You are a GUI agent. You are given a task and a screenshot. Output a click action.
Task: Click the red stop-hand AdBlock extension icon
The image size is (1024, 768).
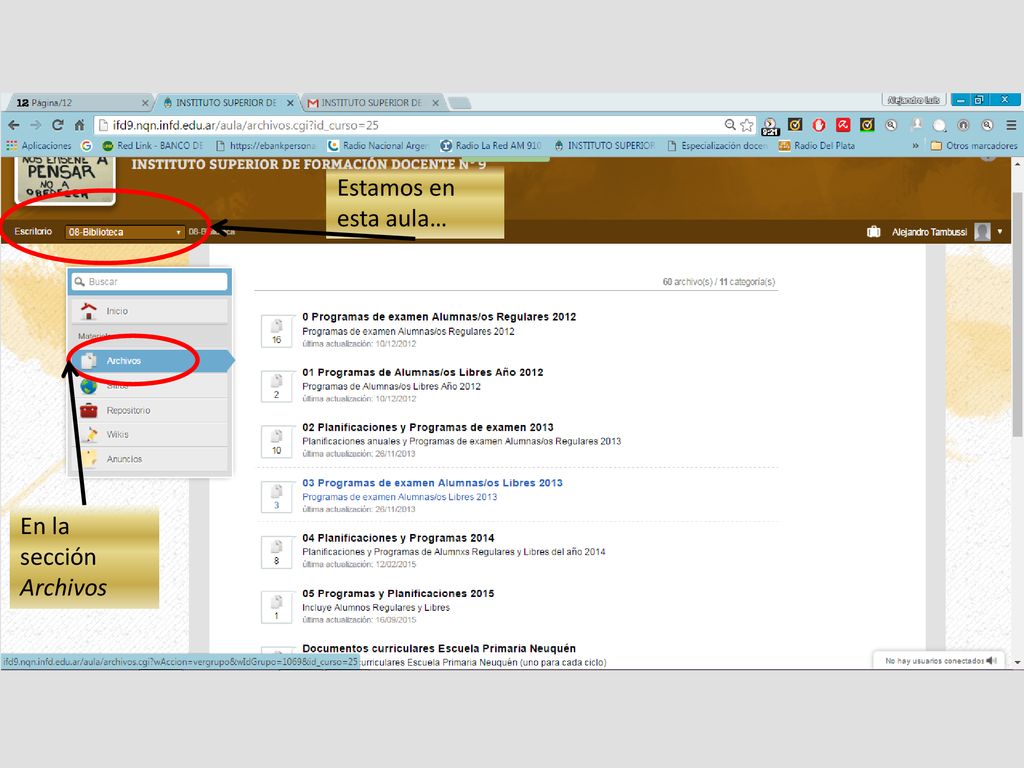pyautogui.click(x=819, y=125)
